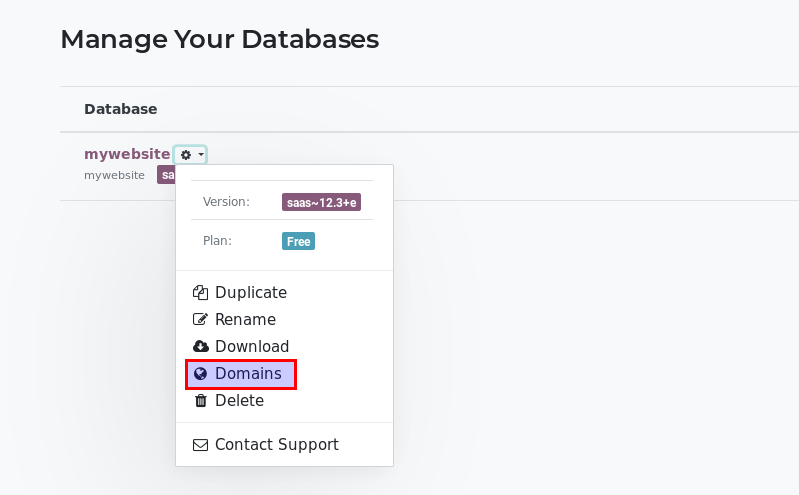Open the mywebsite database link
Screen dimensions: 799x495
127,154
